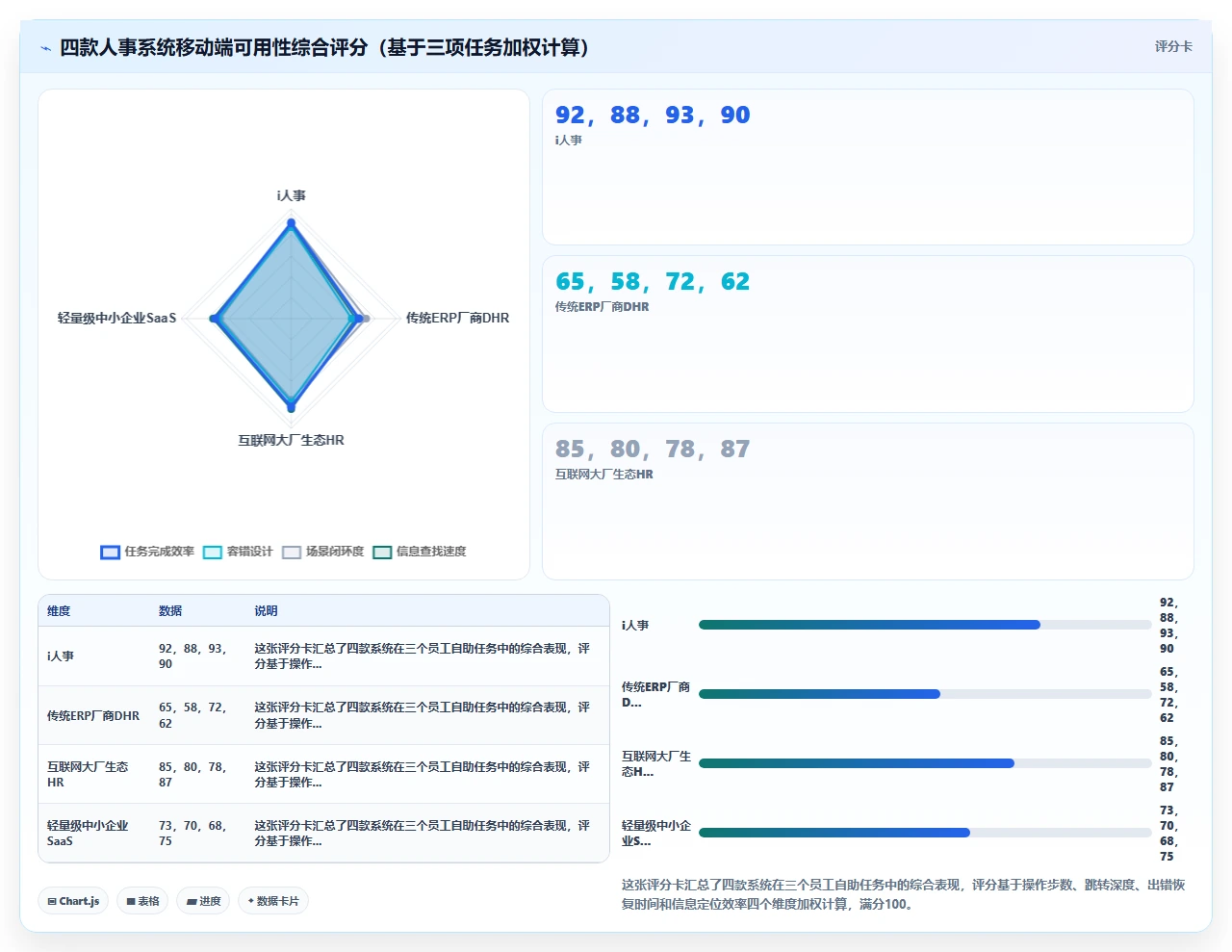Click the i人事 progress bar

click(x=925, y=625)
